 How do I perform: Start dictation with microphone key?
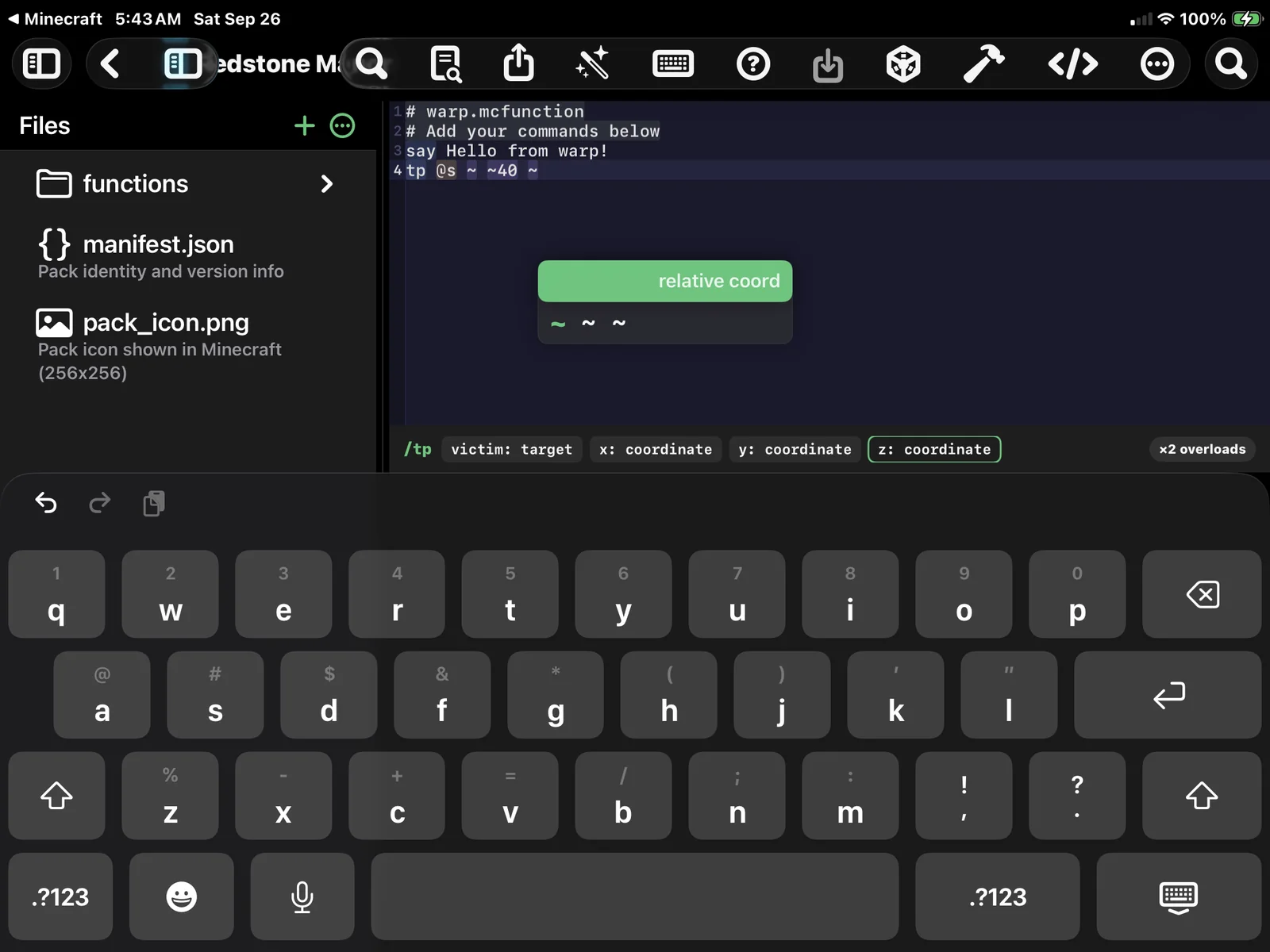302,896
